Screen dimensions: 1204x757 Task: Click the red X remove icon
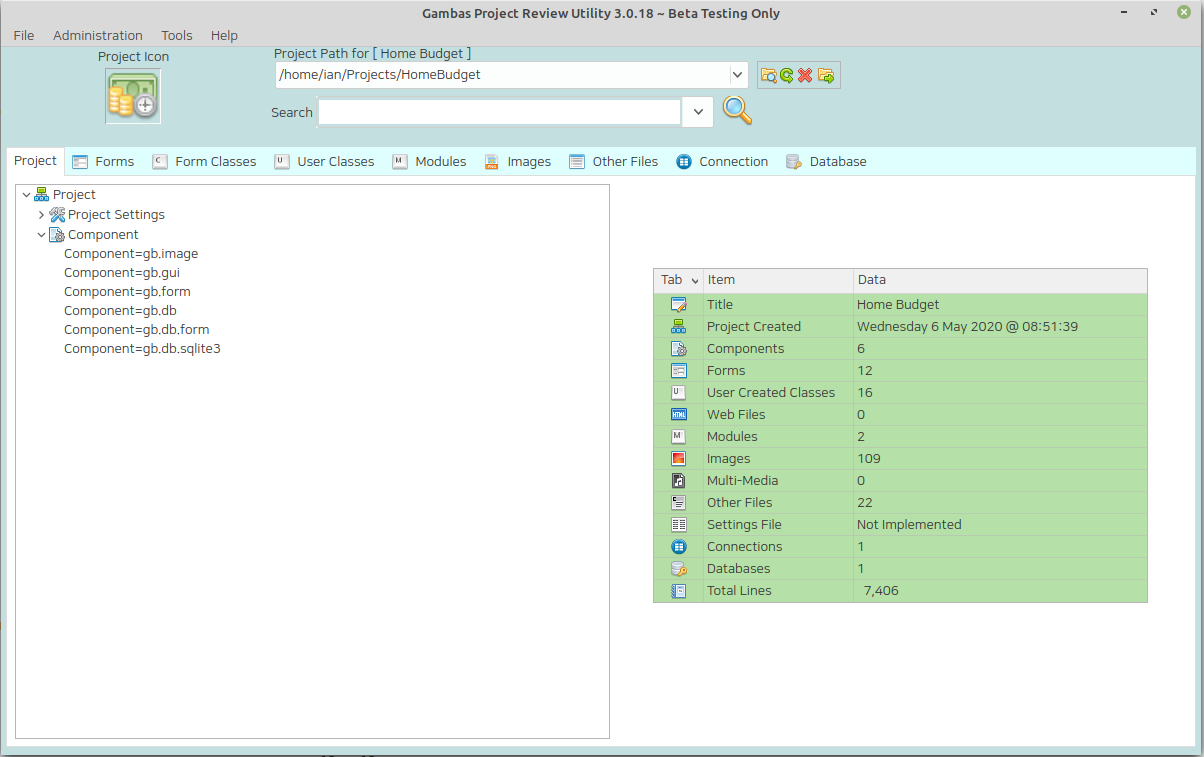tap(805, 75)
